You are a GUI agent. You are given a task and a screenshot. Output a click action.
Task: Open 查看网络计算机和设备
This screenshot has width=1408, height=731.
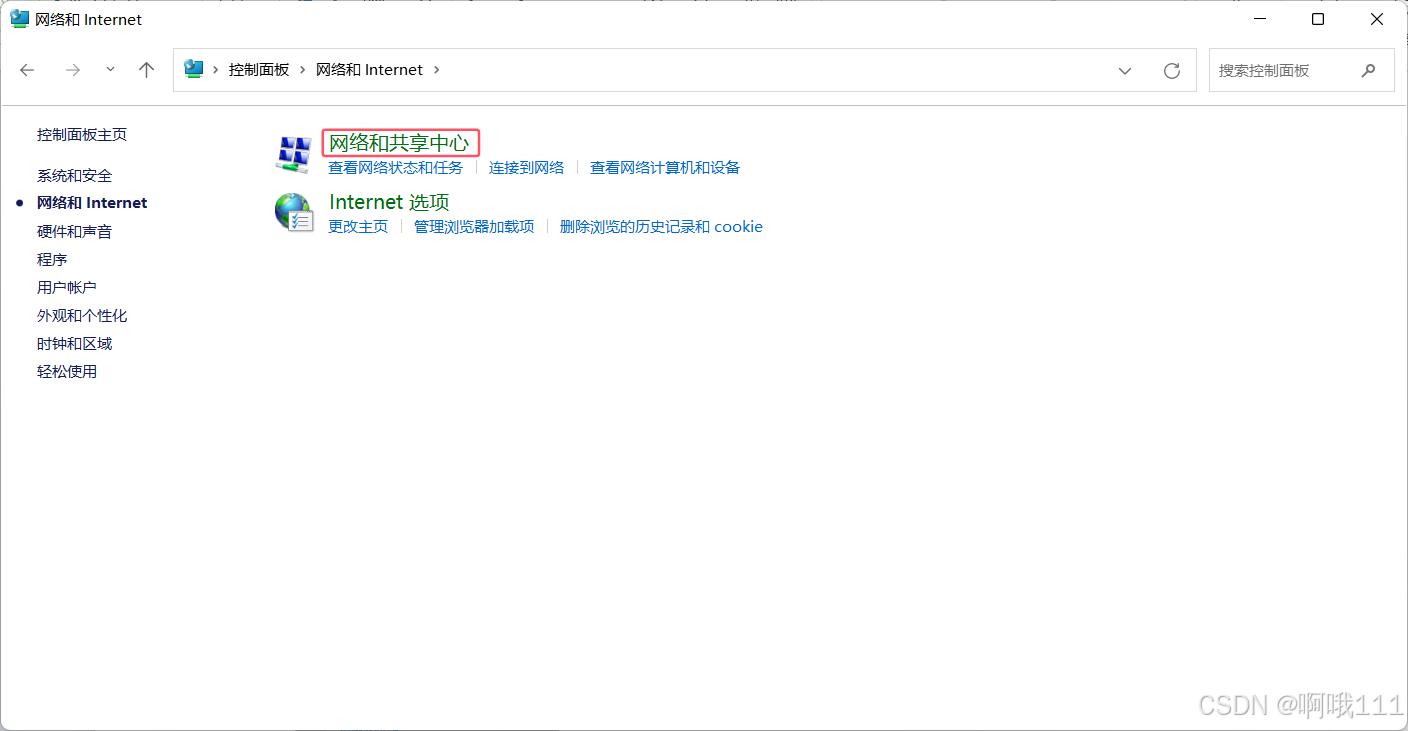(x=664, y=167)
